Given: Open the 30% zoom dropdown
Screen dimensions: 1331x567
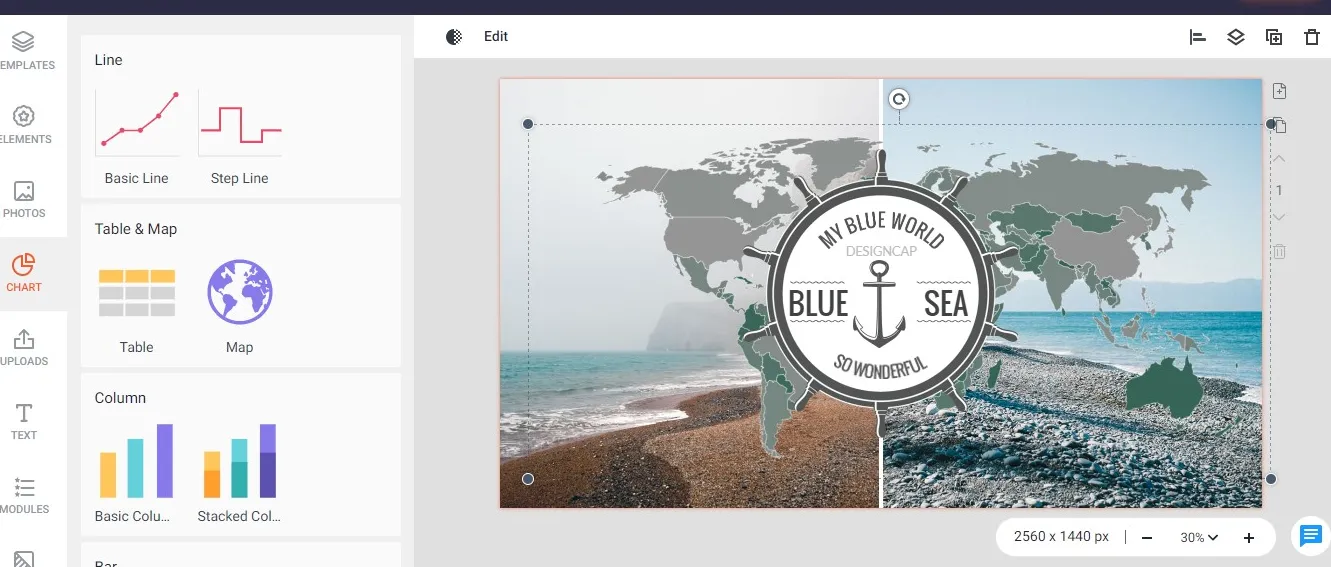Looking at the screenshot, I should (1199, 537).
